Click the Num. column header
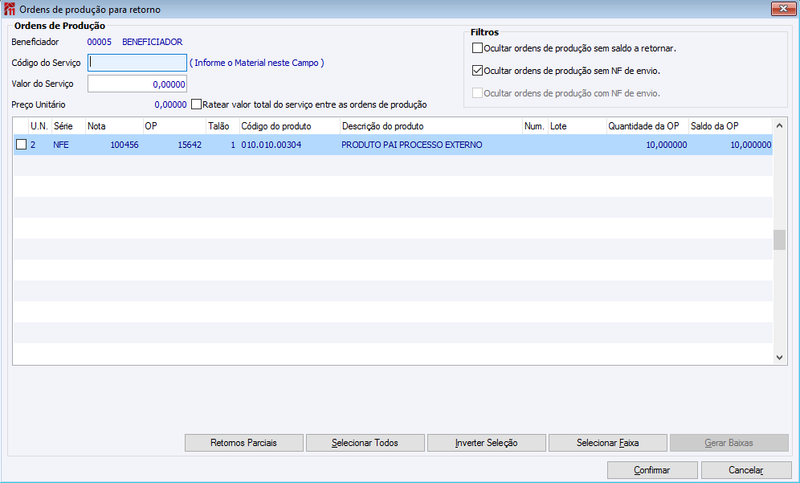800x483 pixels. click(535, 126)
